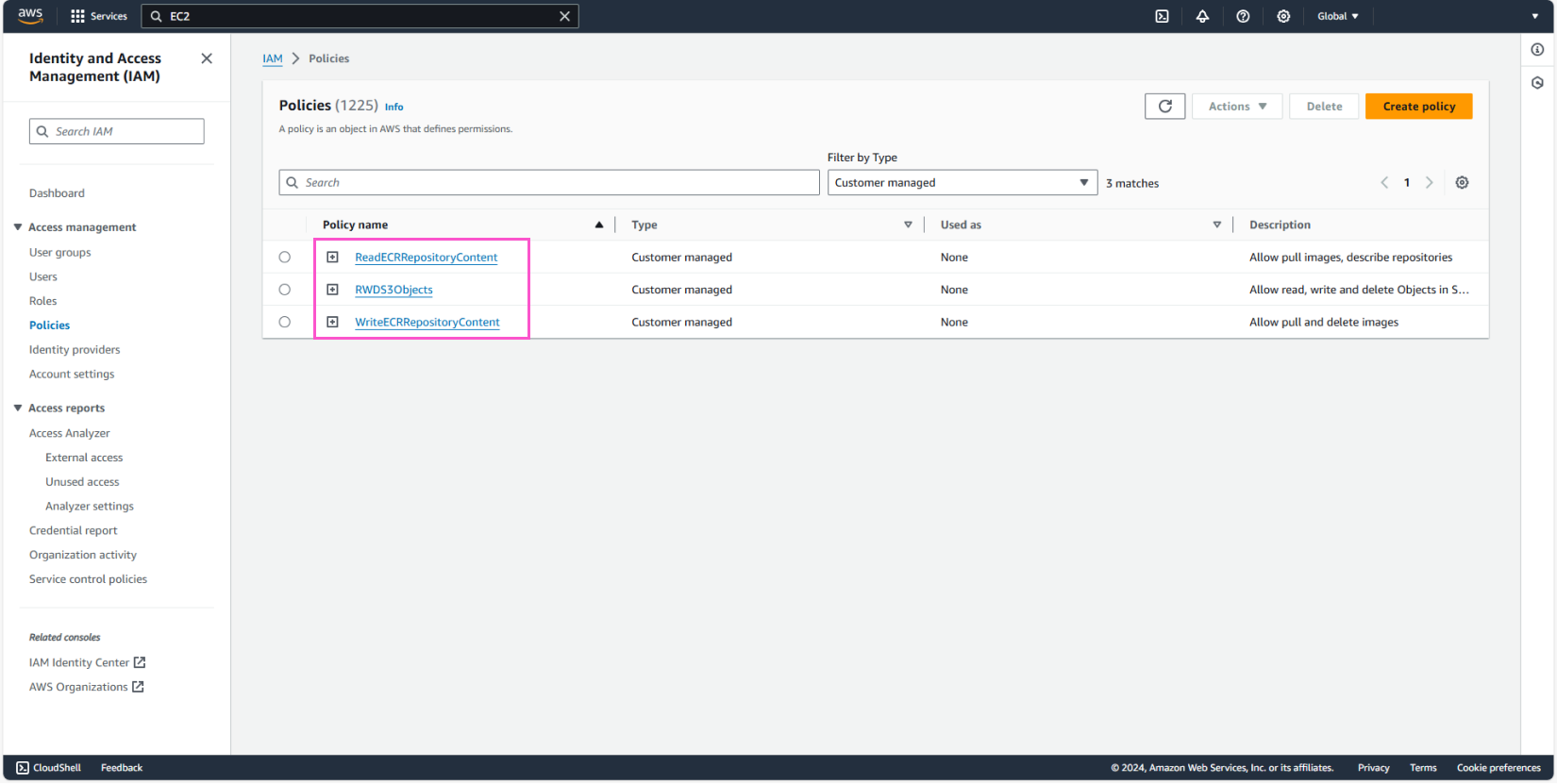Open Analyzer settings in sidebar

point(90,507)
